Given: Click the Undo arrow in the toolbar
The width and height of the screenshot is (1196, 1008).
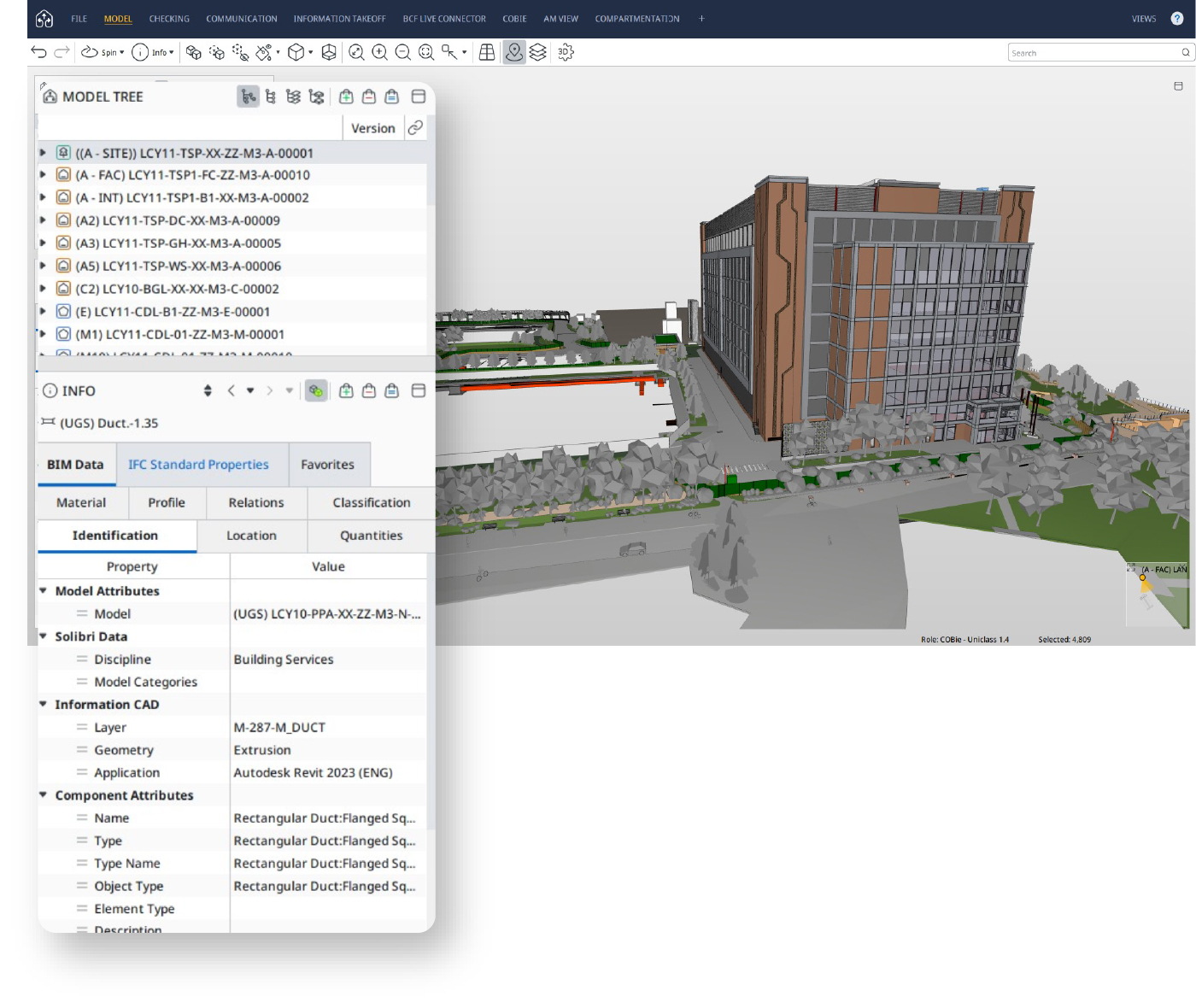Looking at the screenshot, I should point(38,52).
